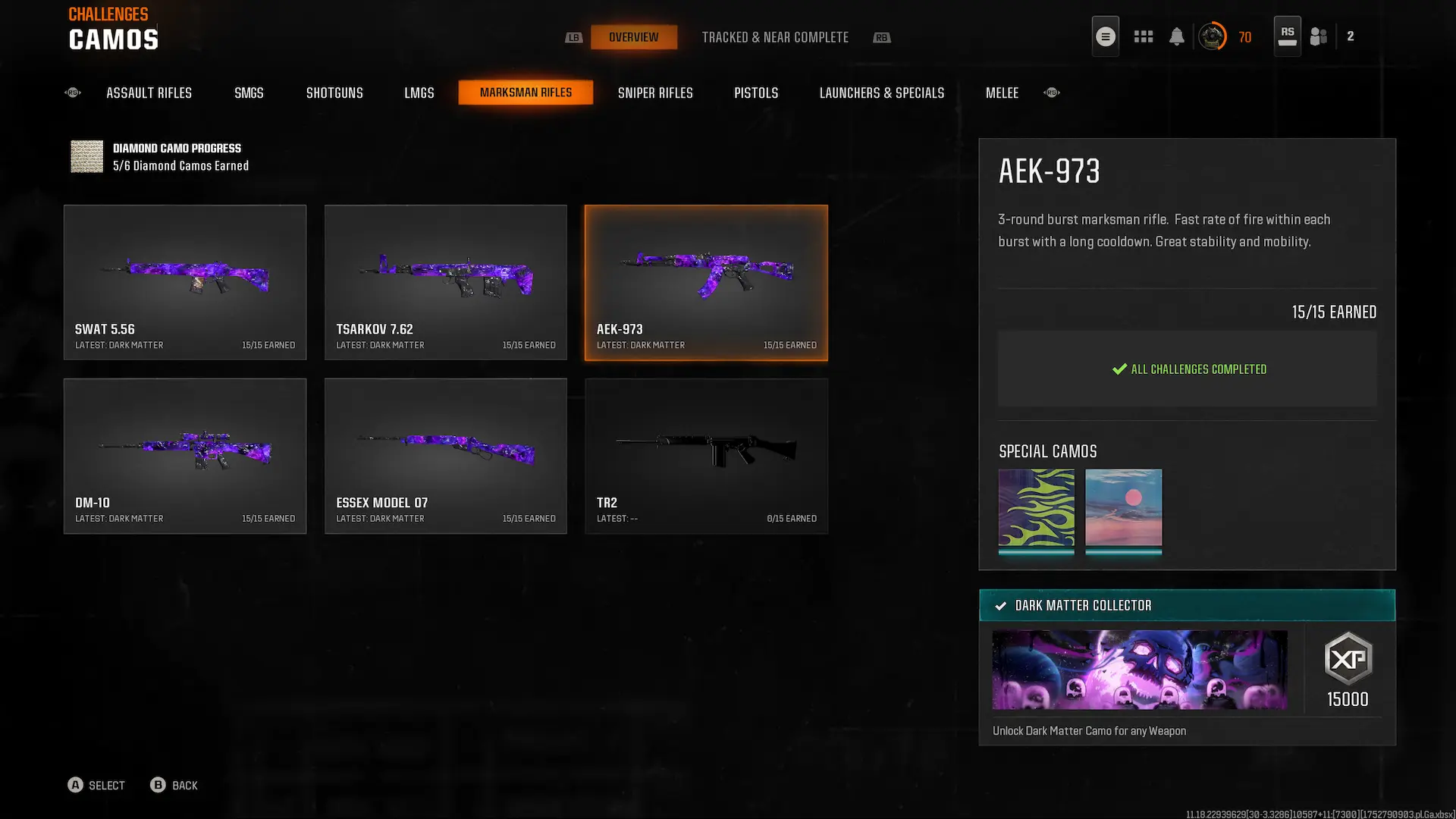Image resolution: width=1456 pixels, height=819 pixels.
Task: Open the apps grid icon
Action: (x=1143, y=36)
